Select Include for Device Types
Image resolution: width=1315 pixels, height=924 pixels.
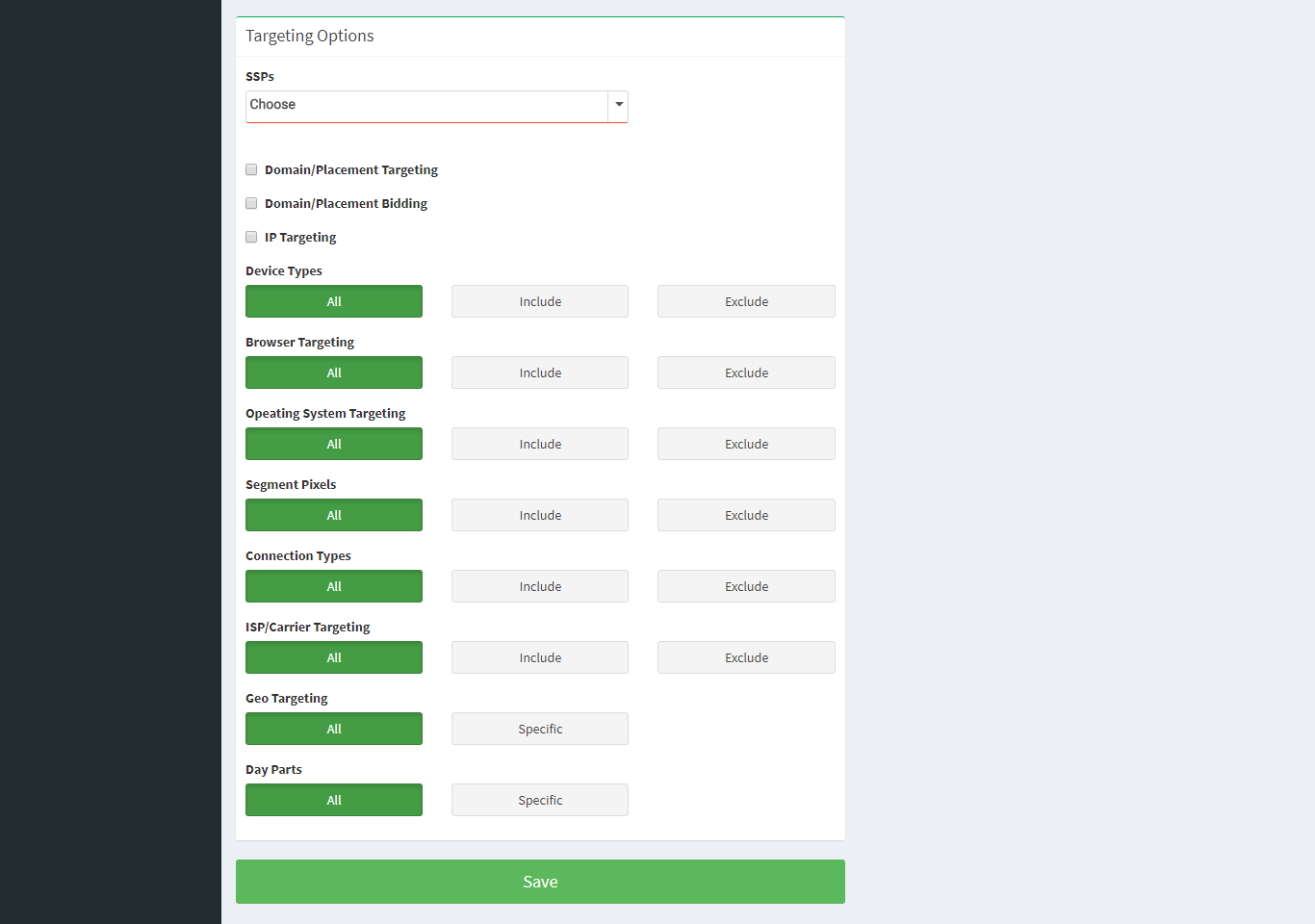point(540,301)
